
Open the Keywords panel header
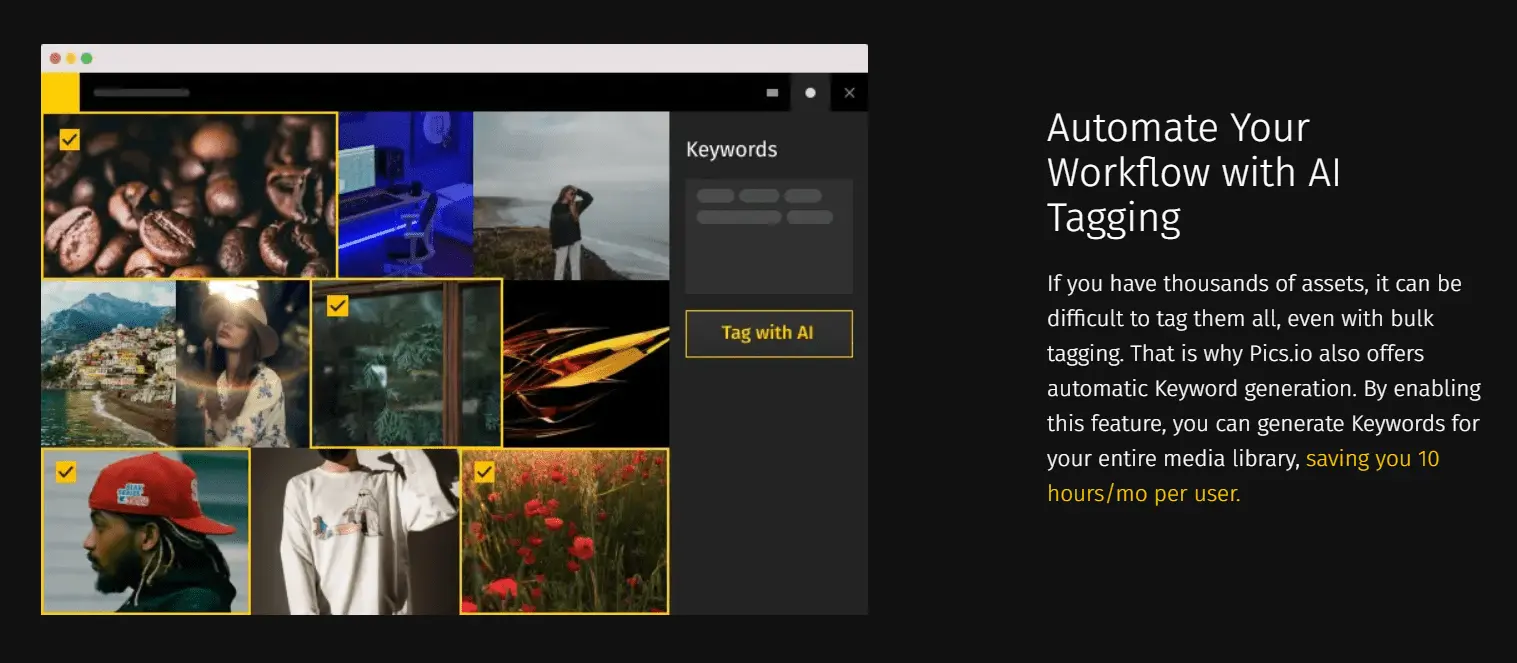[731, 148]
